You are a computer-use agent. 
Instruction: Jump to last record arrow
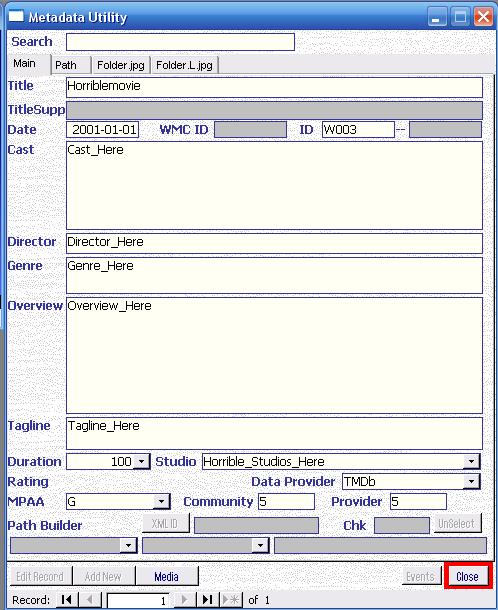[x=208, y=599]
